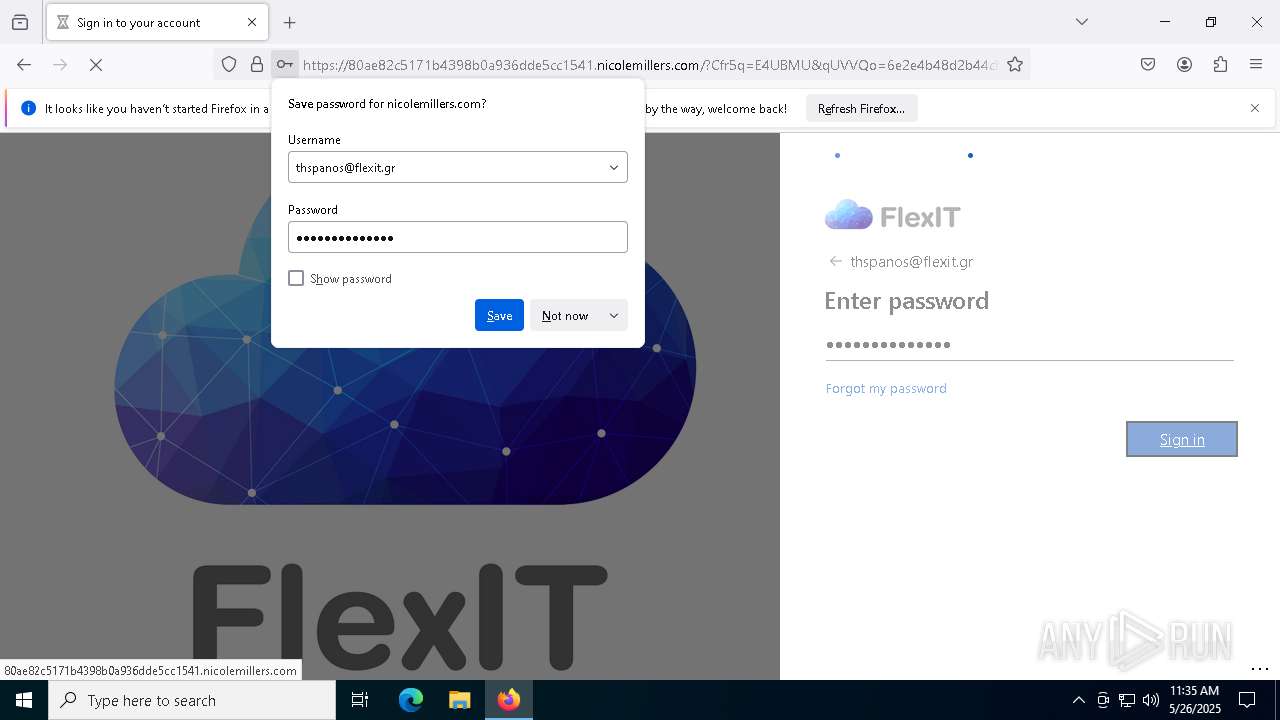Launch Microsoft Edge from the taskbar

(x=411, y=700)
